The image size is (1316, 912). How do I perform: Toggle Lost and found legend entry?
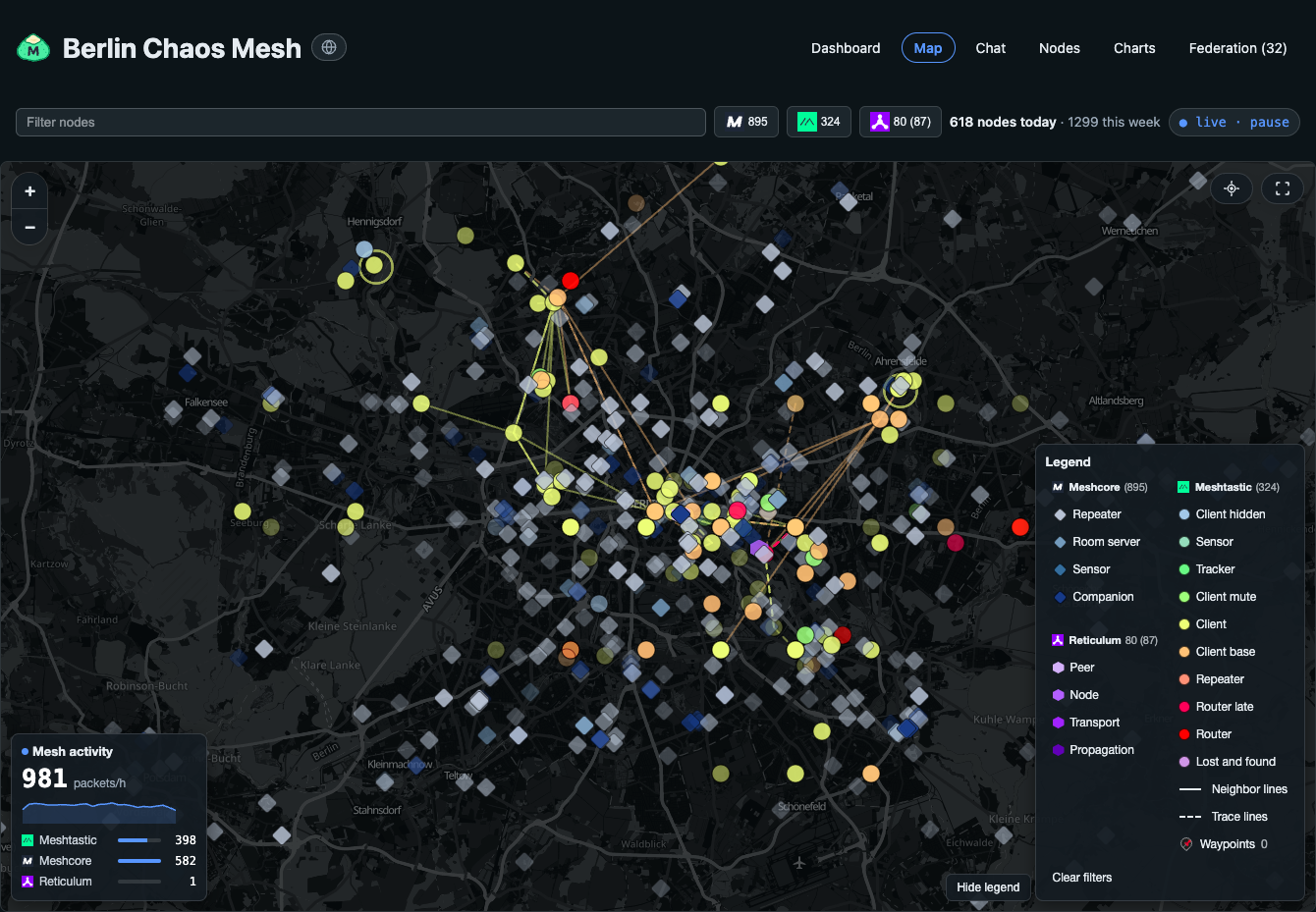pos(1228,762)
